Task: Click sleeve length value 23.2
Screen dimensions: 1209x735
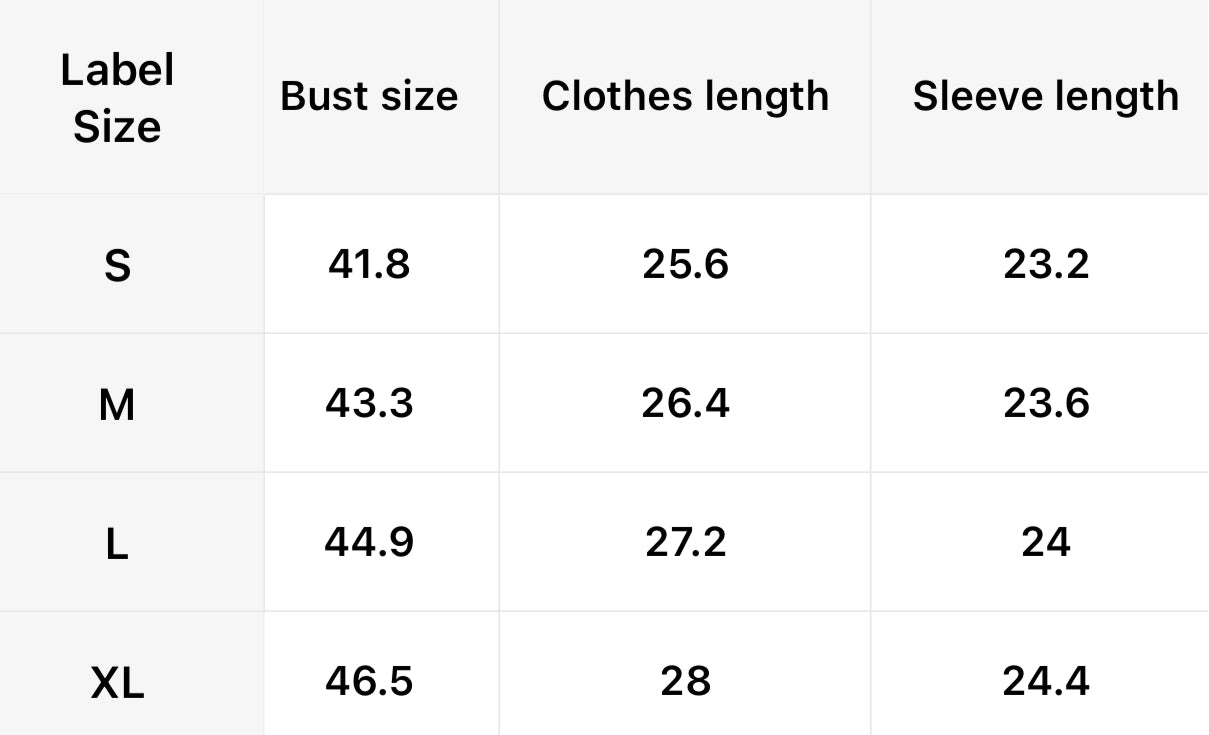Action: pos(1045,264)
